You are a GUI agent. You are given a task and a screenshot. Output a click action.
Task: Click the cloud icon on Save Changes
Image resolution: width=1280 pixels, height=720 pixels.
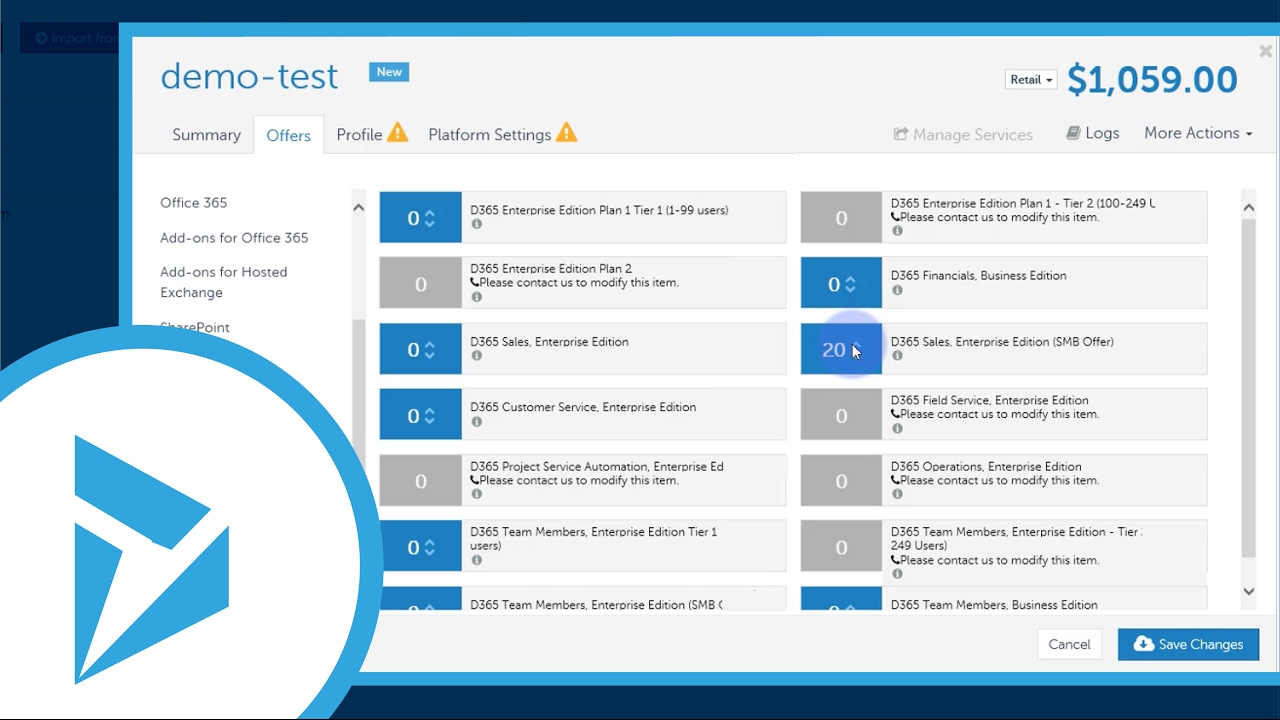[x=1143, y=644]
